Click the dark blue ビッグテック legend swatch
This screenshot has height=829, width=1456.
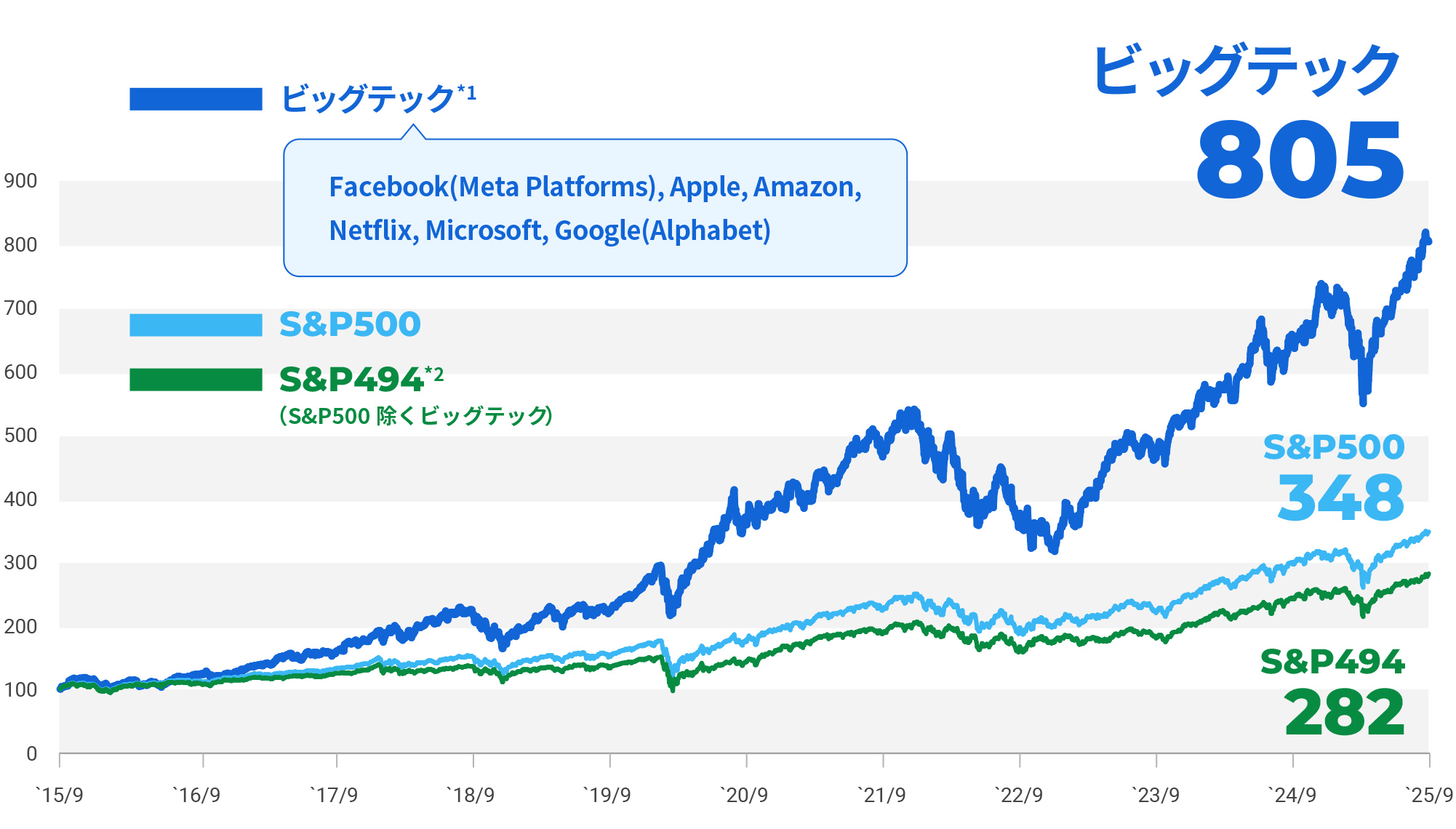pos(196,99)
